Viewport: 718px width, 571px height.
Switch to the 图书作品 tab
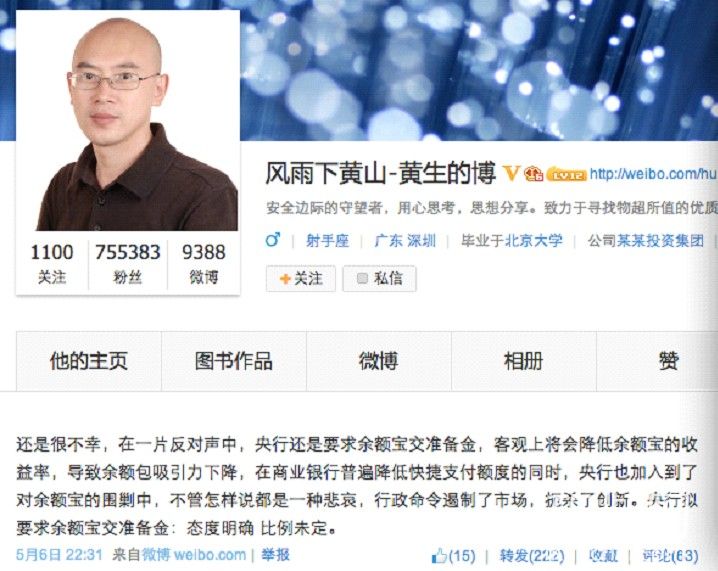point(234,361)
